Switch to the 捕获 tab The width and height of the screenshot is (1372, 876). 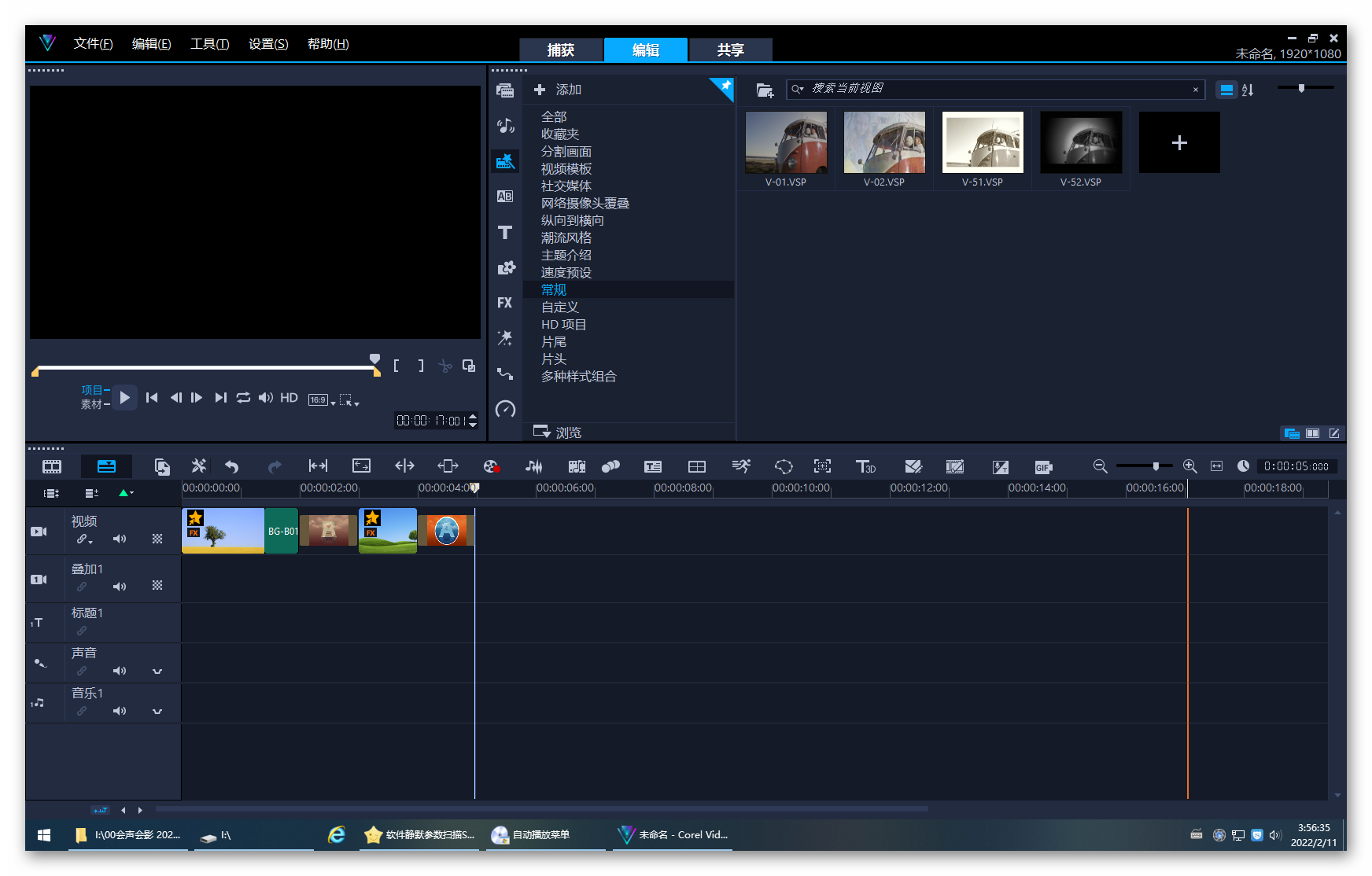(561, 50)
